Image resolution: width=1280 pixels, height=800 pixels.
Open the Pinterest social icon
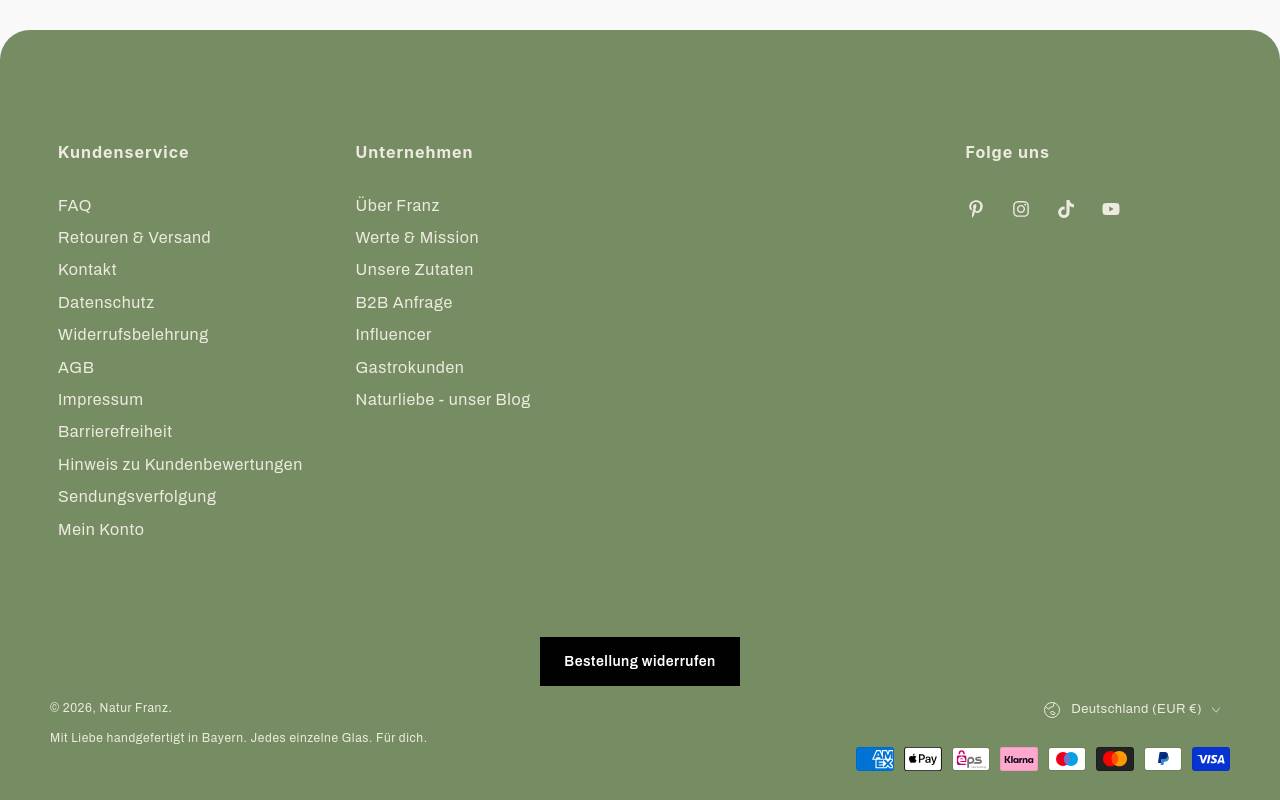[976, 209]
